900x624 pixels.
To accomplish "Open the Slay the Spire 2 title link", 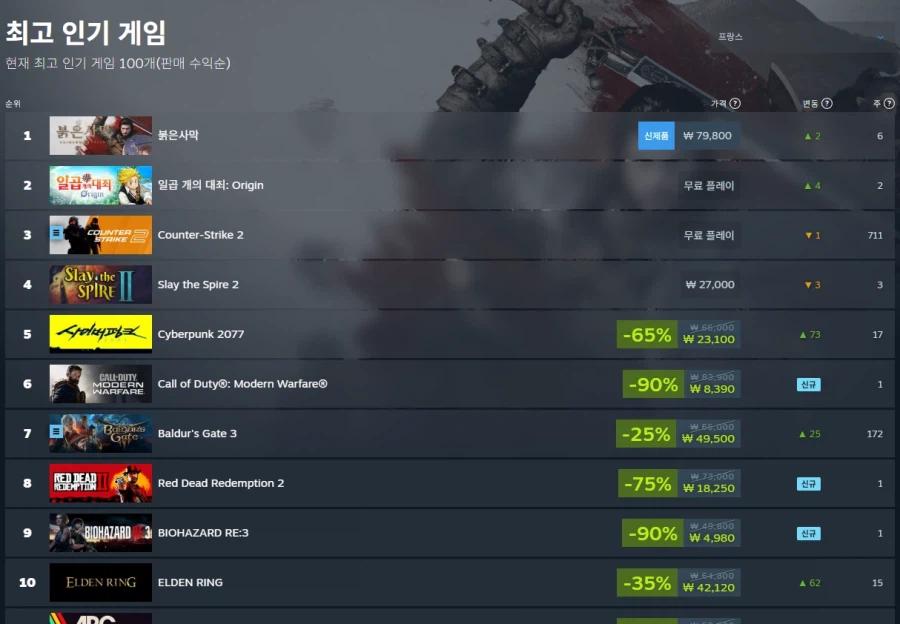I will (198, 285).
